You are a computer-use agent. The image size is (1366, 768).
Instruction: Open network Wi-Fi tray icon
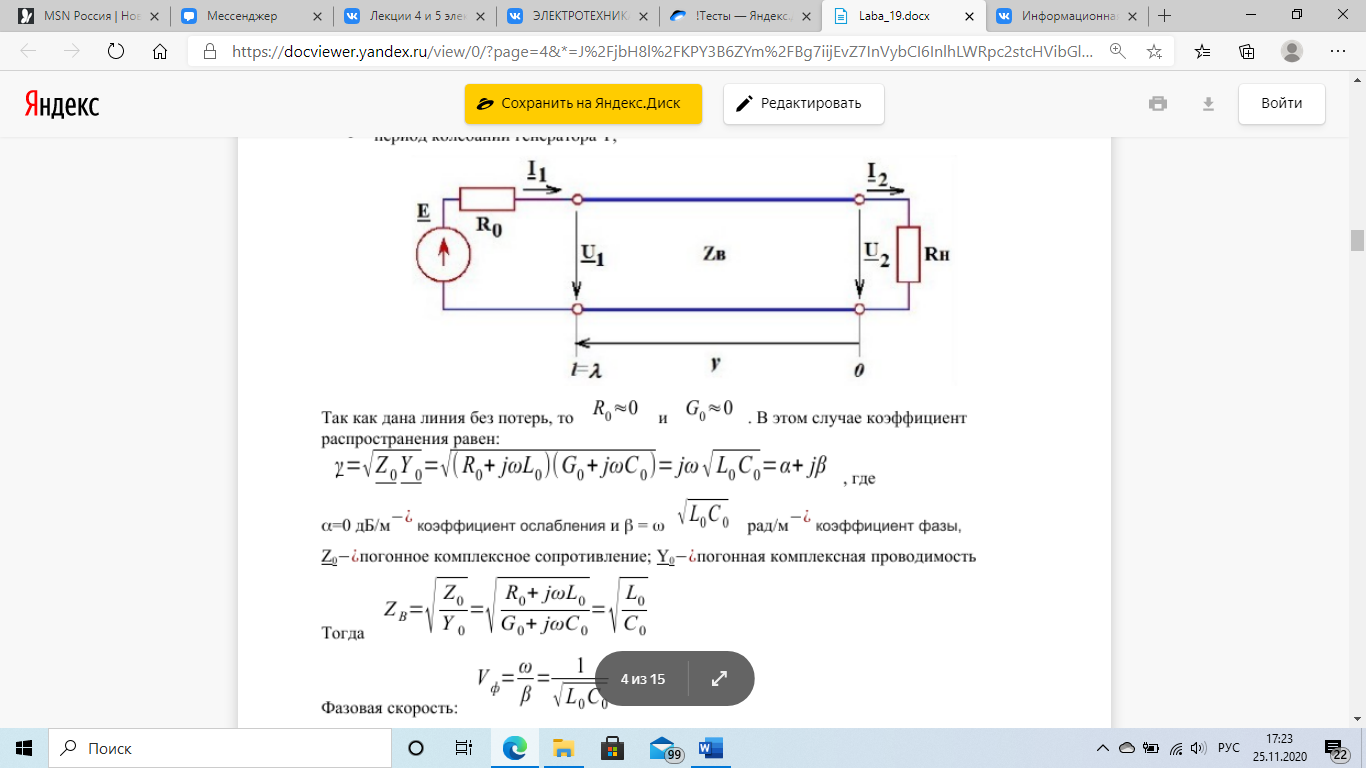[x=1176, y=748]
